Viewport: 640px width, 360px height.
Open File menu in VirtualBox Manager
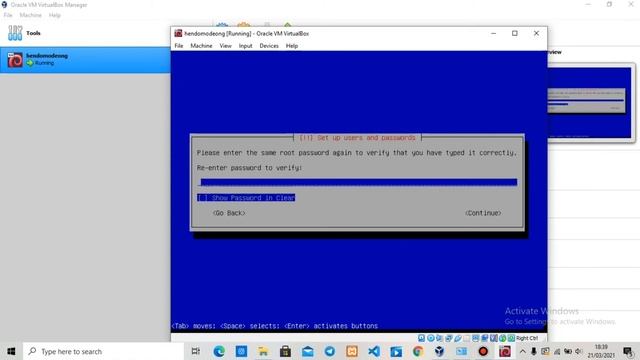tap(8, 15)
